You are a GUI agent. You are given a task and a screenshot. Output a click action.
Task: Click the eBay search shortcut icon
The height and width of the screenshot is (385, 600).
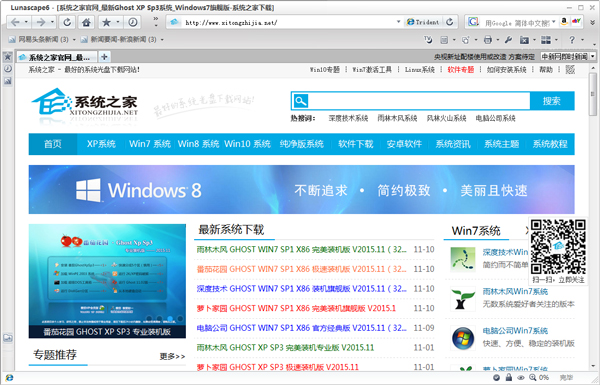(x=576, y=21)
